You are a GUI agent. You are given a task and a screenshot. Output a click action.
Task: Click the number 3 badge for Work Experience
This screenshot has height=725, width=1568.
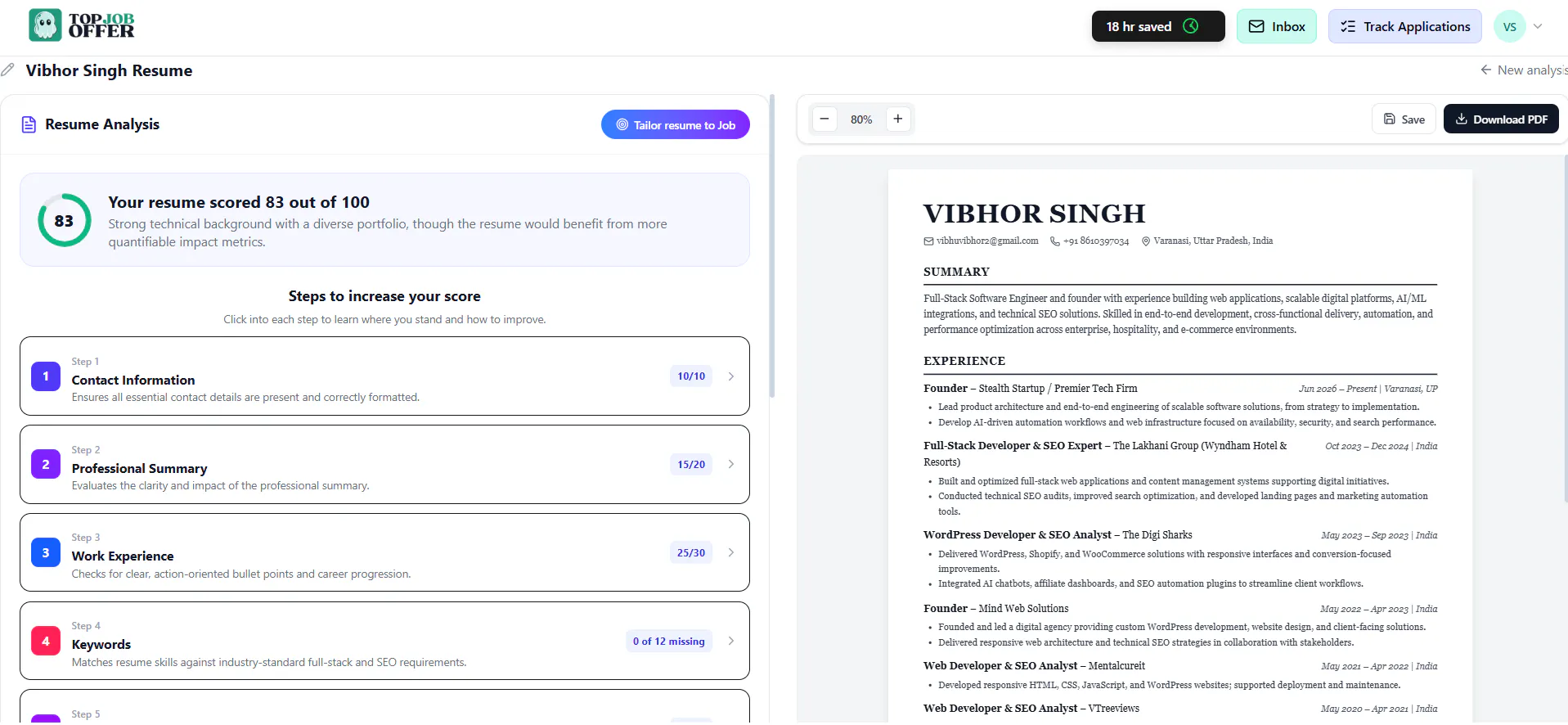[46, 552]
